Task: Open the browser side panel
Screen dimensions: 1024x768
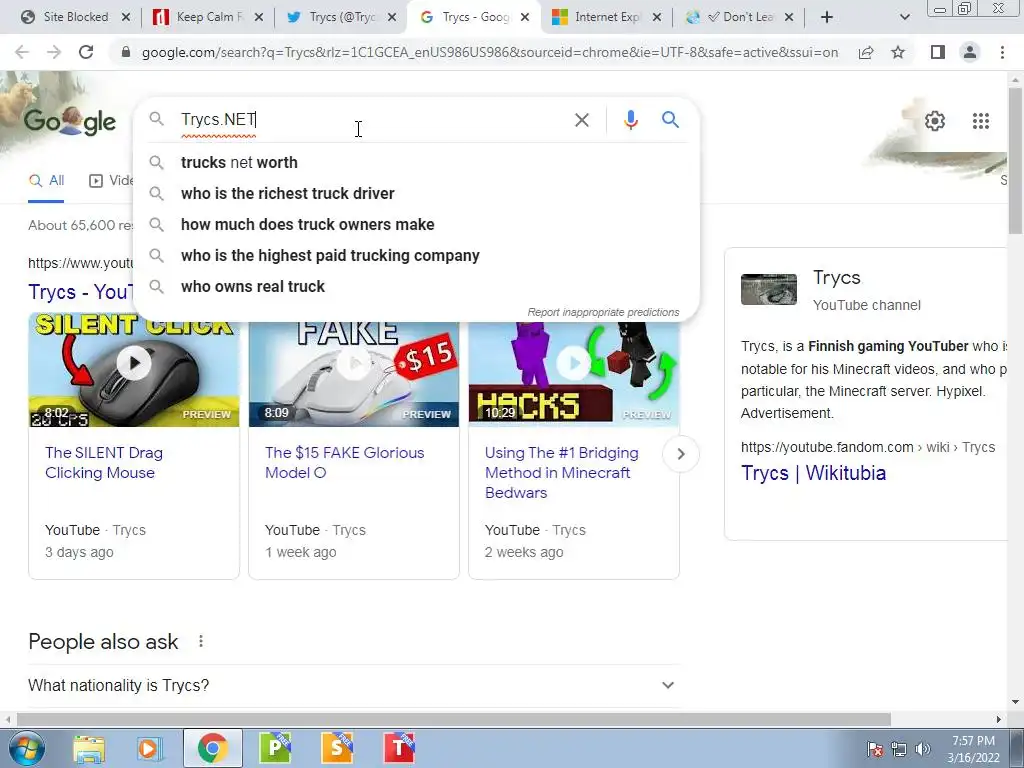Action: [x=938, y=52]
